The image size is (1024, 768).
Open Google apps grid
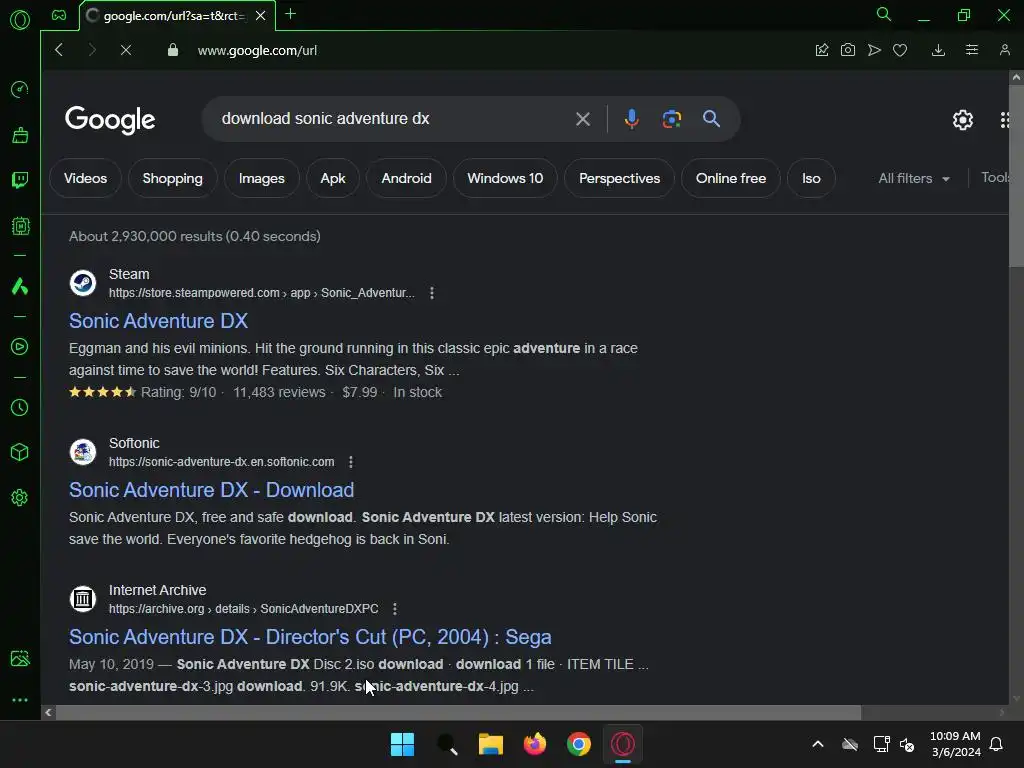pos(1005,120)
